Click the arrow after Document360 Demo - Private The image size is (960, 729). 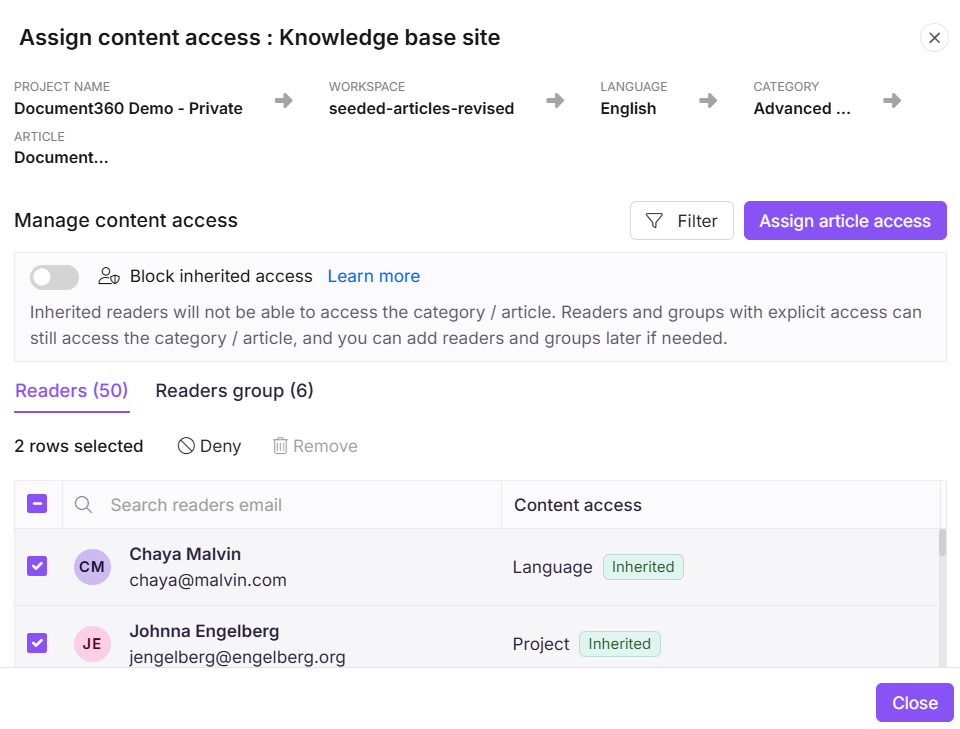(283, 100)
